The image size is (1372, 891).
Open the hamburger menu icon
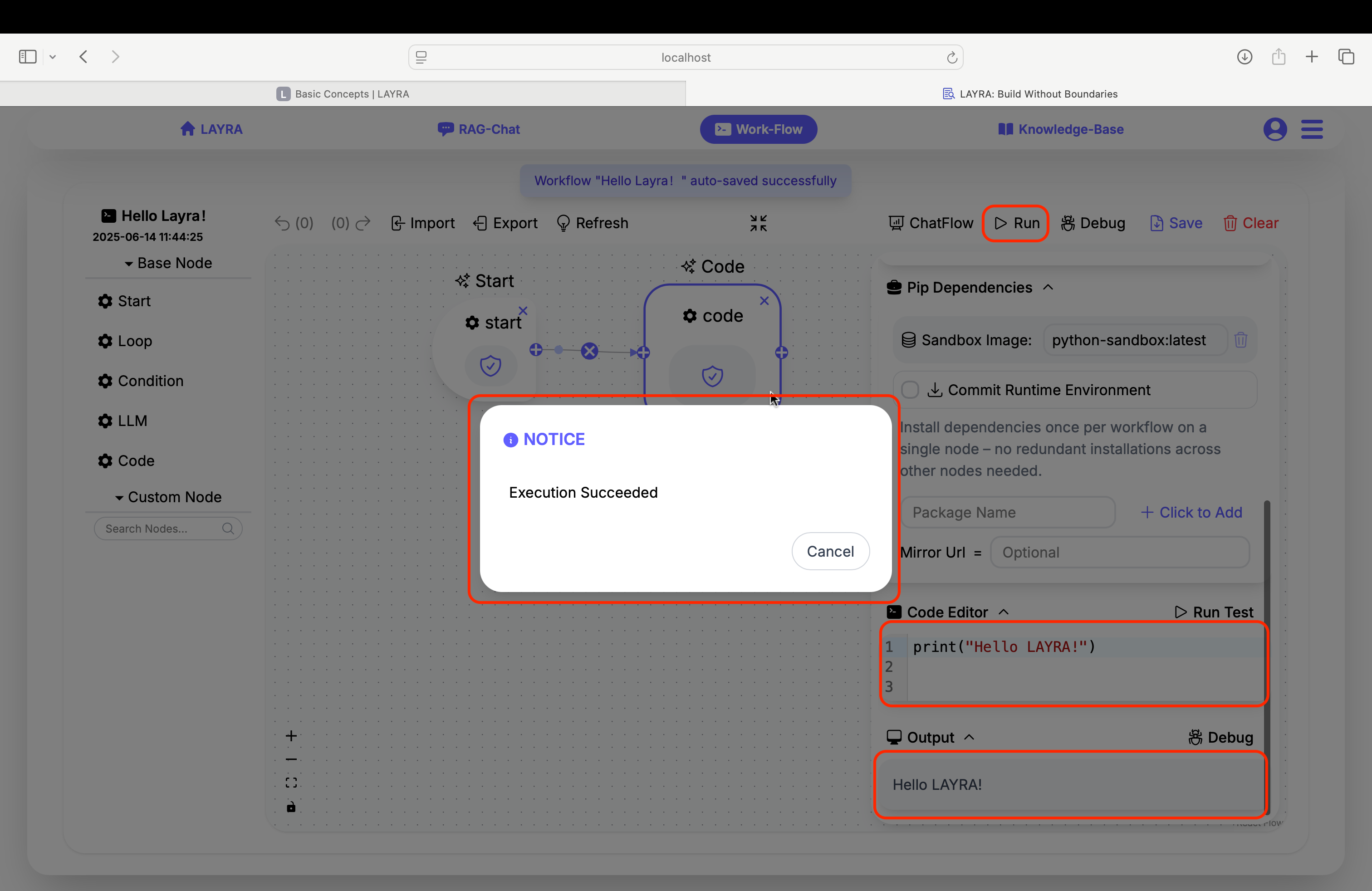pyautogui.click(x=1312, y=129)
